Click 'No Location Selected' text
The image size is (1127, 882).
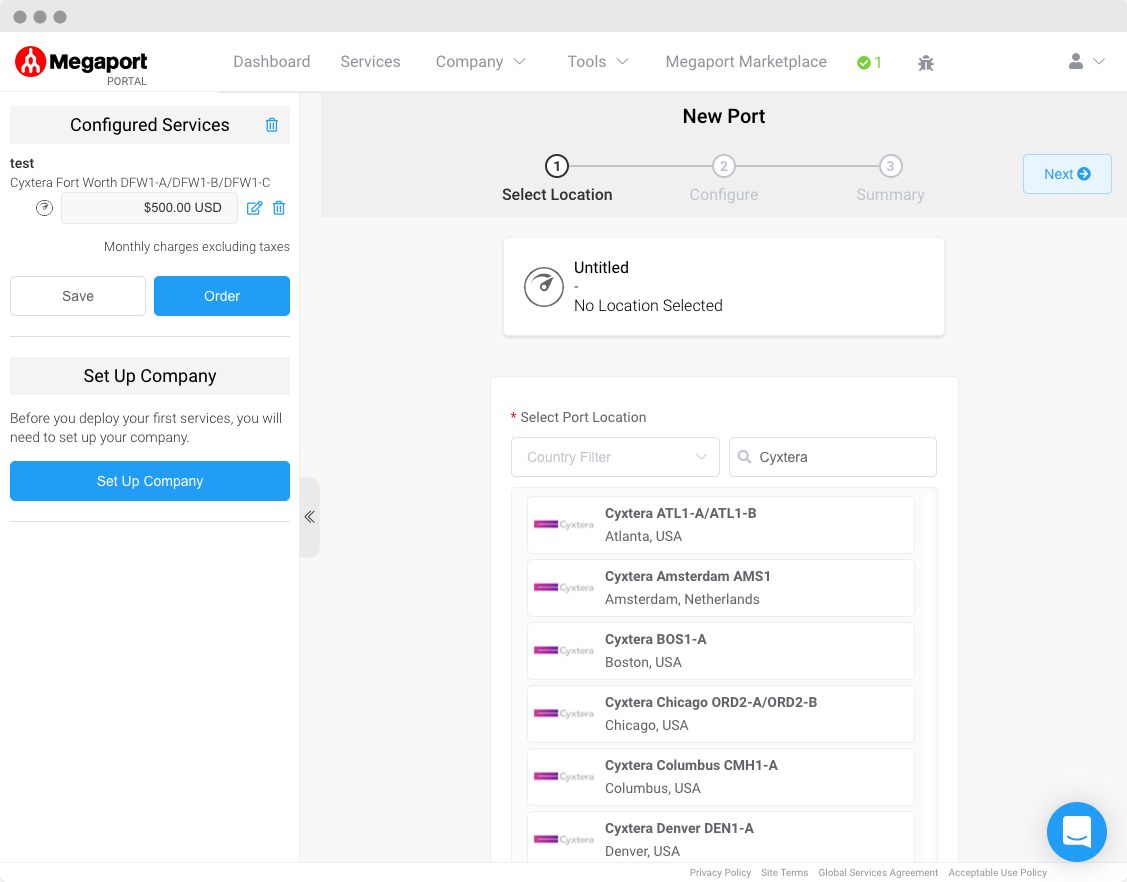click(x=648, y=306)
